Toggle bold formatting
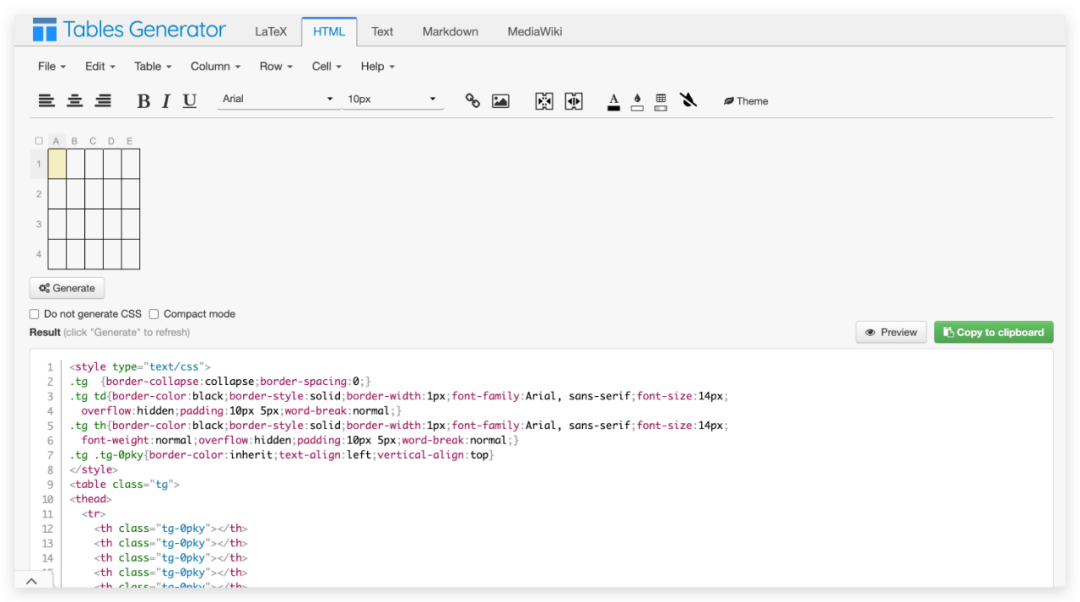1080x602 pixels. 143,100
